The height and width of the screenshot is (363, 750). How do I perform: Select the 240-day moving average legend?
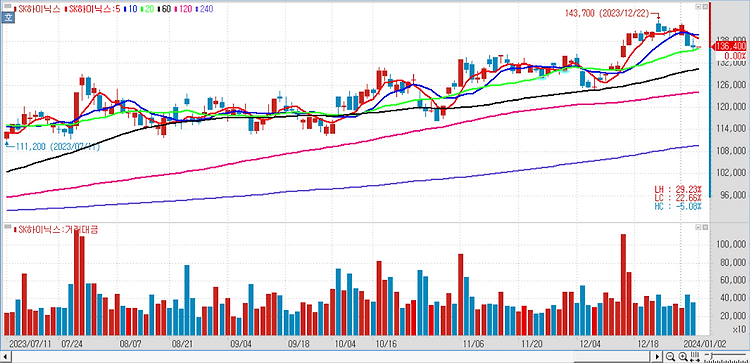tap(205, 9)
